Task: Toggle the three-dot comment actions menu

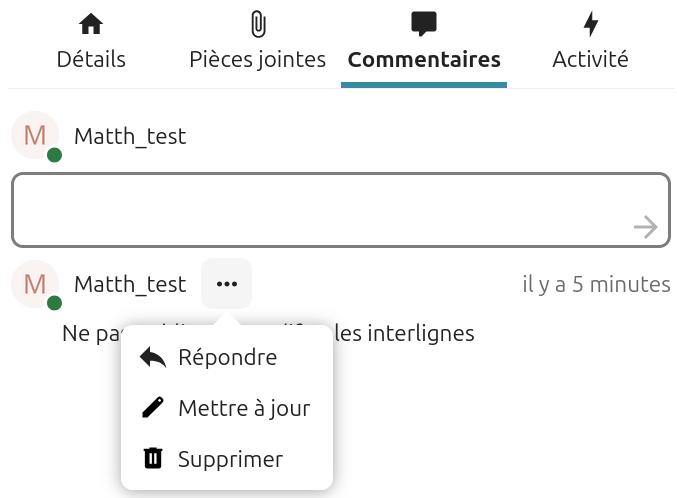Action: [x=227, y=284]
